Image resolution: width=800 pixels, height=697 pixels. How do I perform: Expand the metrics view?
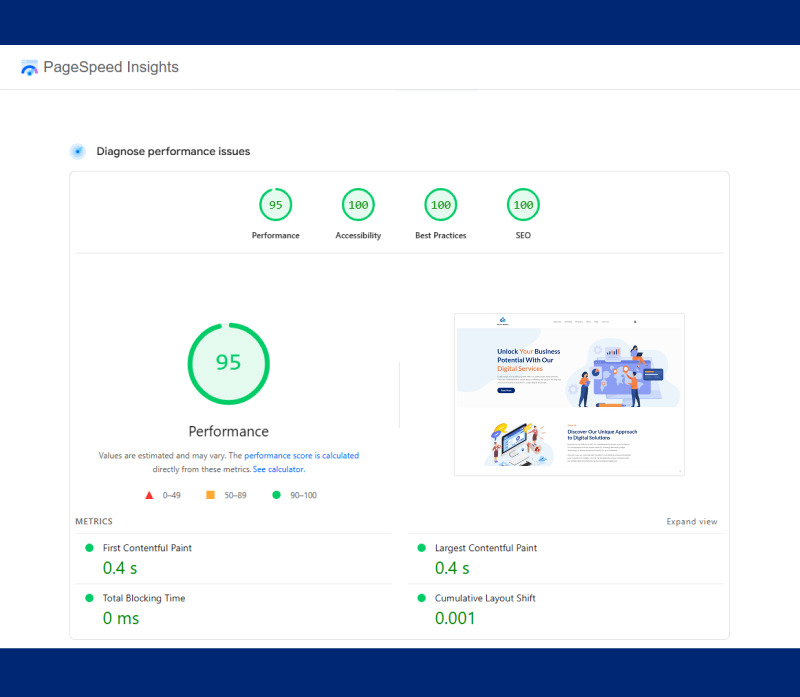tap(691, 522)
